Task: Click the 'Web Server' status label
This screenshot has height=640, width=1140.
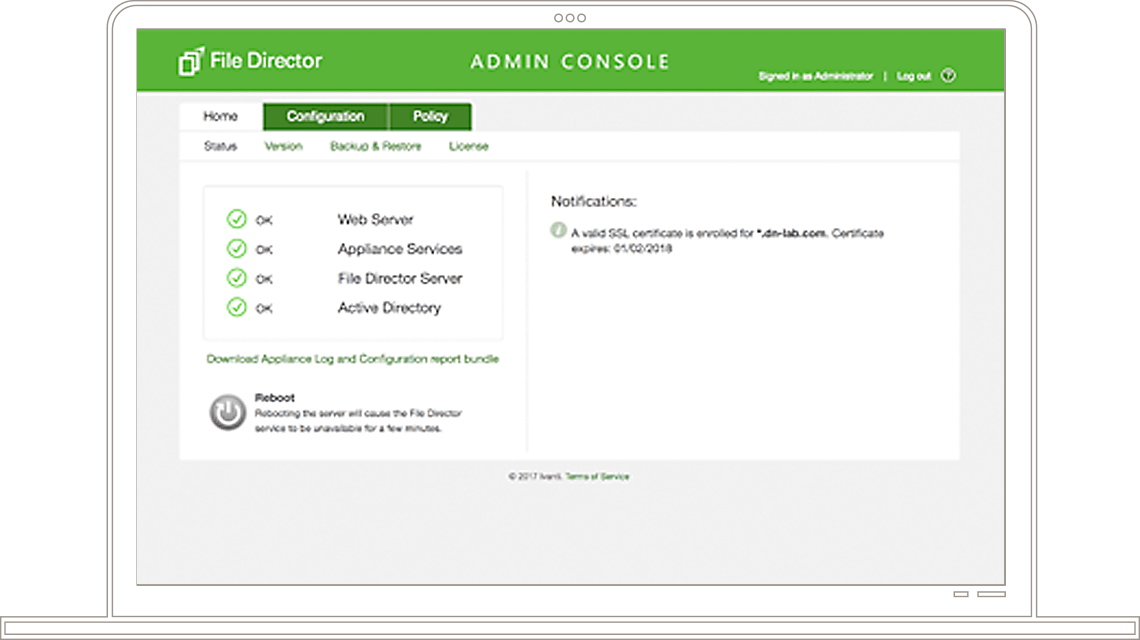Action: (x=375, y=220)
